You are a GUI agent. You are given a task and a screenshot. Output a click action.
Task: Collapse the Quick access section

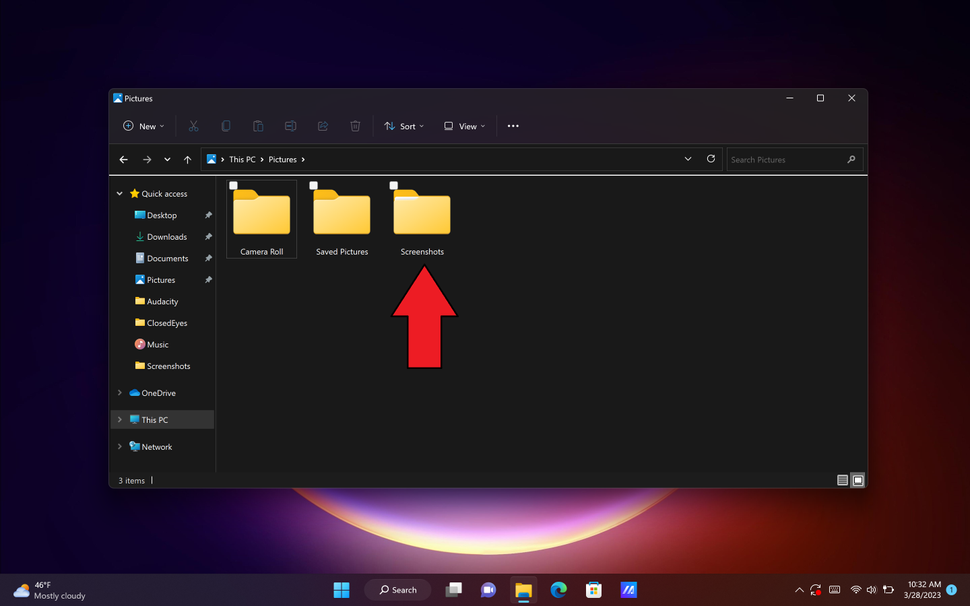pos(119,193)
